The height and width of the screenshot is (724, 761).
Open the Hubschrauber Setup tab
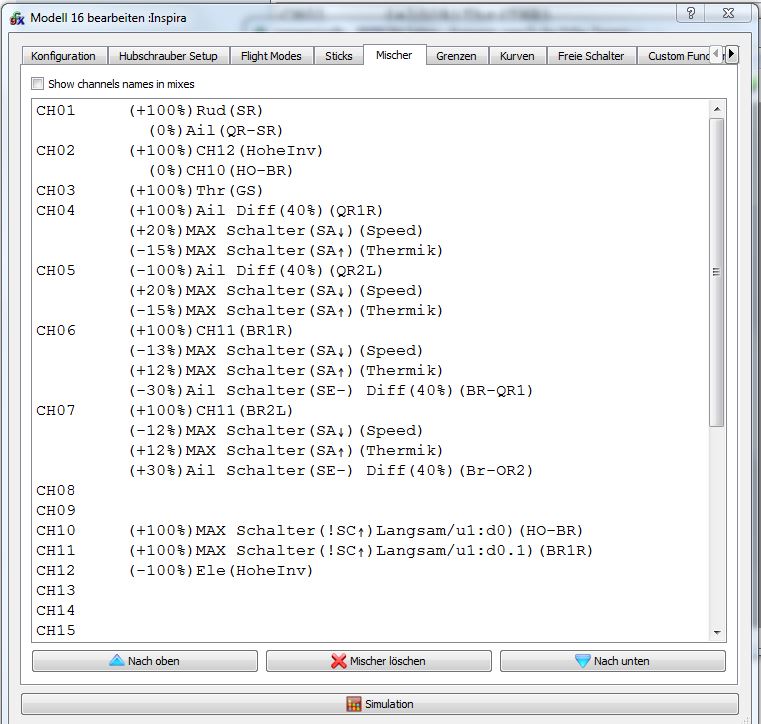coord(168,56)
